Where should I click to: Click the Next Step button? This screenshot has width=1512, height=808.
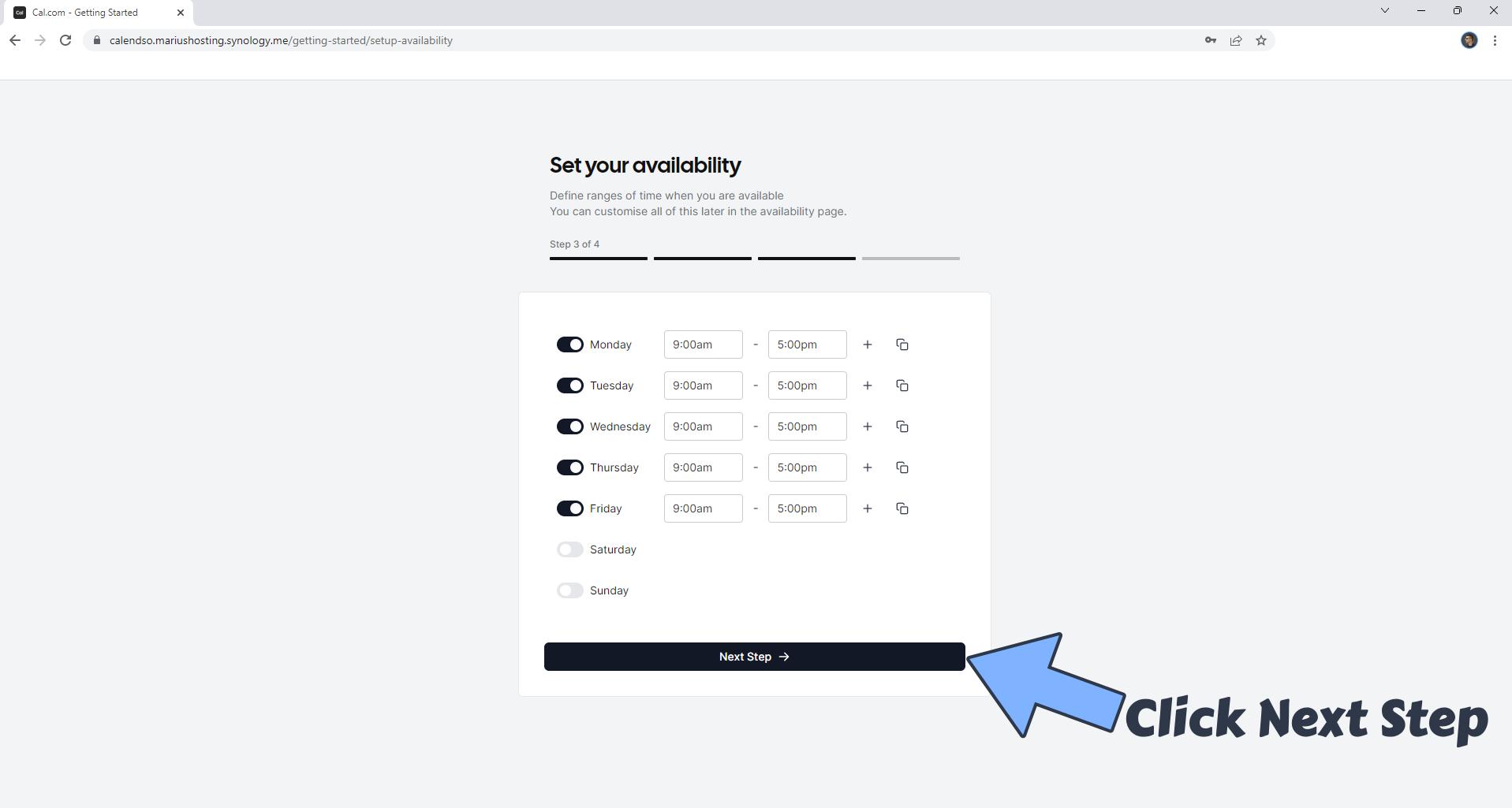click(753, 656)
